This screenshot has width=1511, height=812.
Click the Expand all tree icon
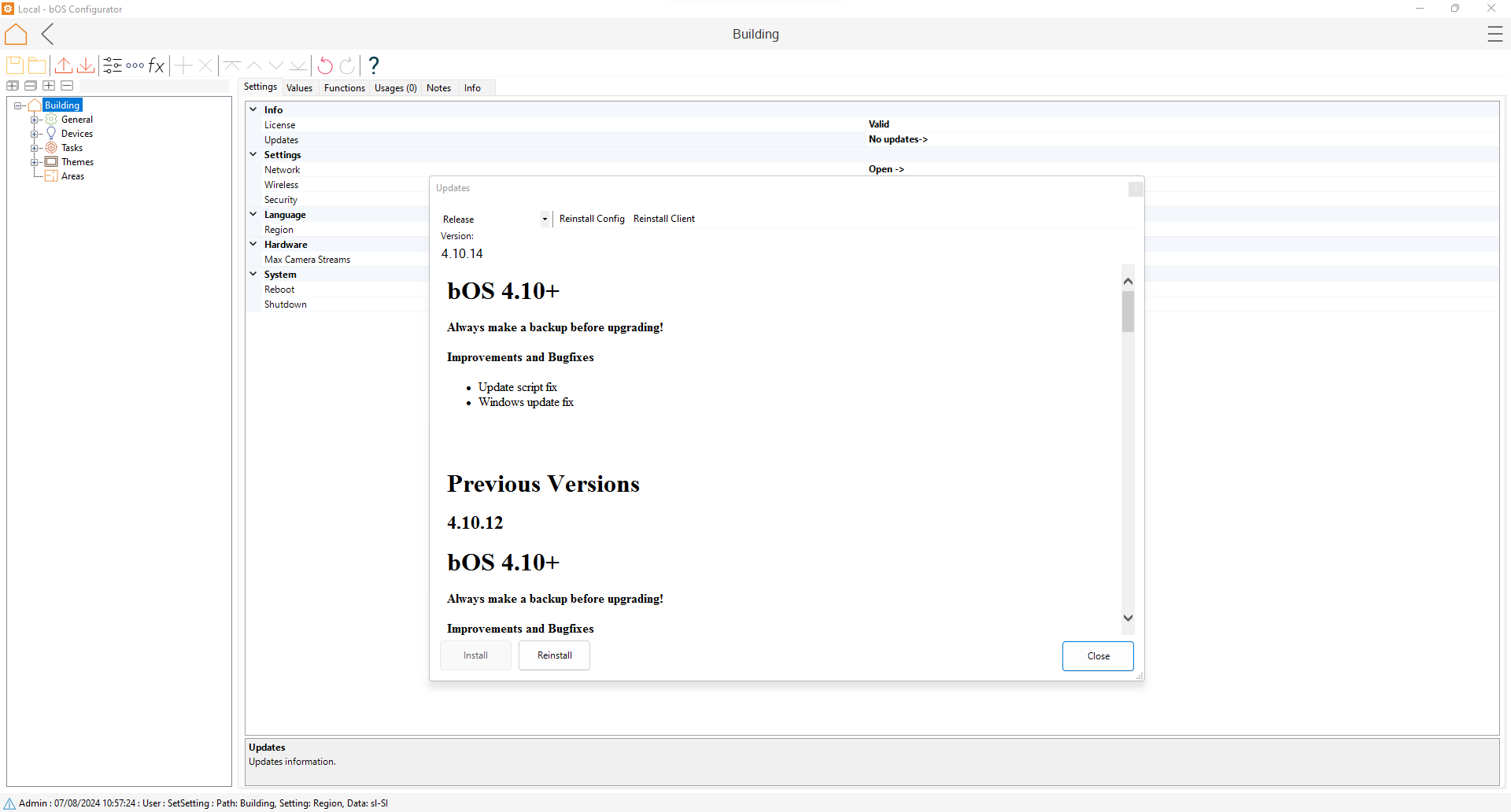(x=13, y=85)
